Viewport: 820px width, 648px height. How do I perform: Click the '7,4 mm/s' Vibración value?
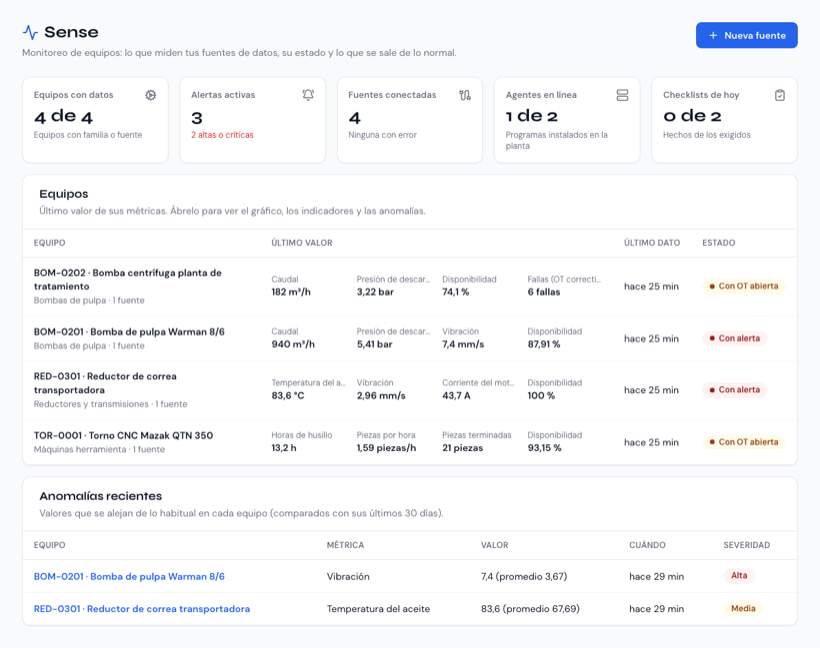click(463, 344)
